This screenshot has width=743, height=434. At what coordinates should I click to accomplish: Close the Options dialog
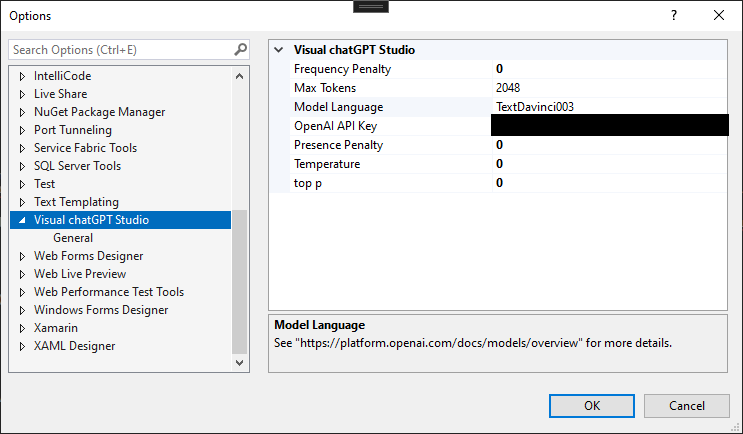click(x=719, y=16)
